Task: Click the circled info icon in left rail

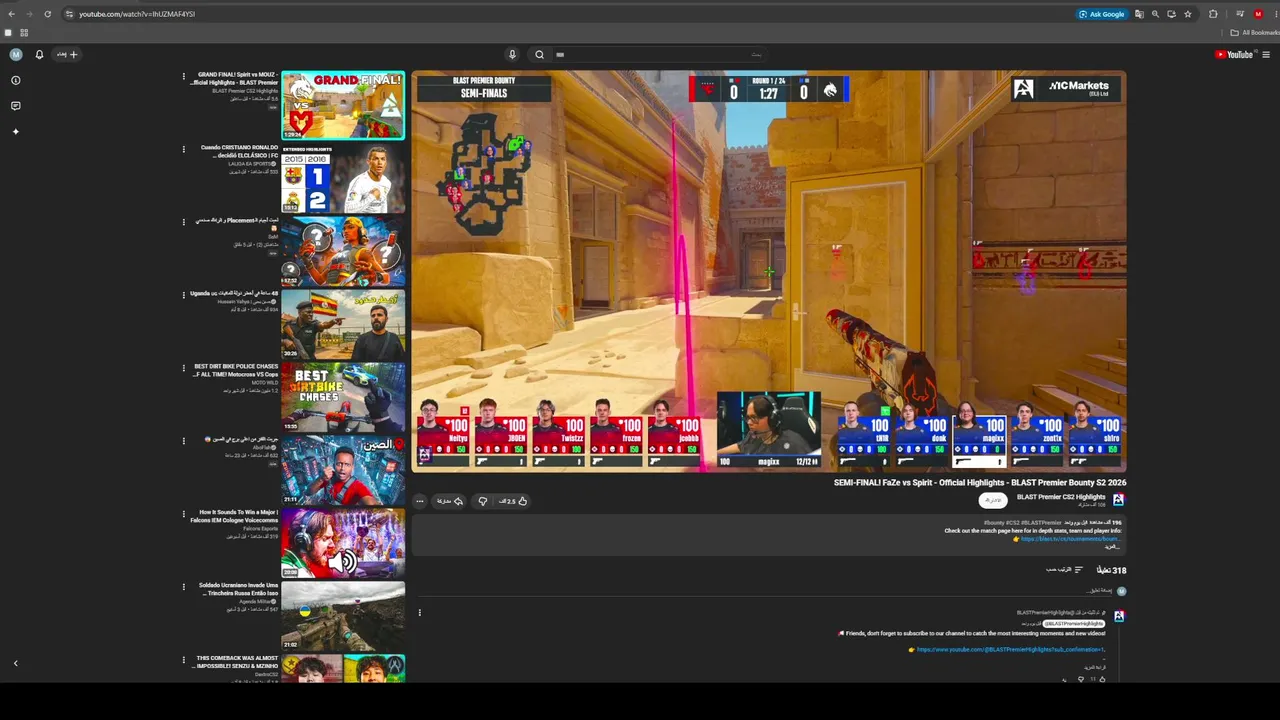Action: coord(16,80)
